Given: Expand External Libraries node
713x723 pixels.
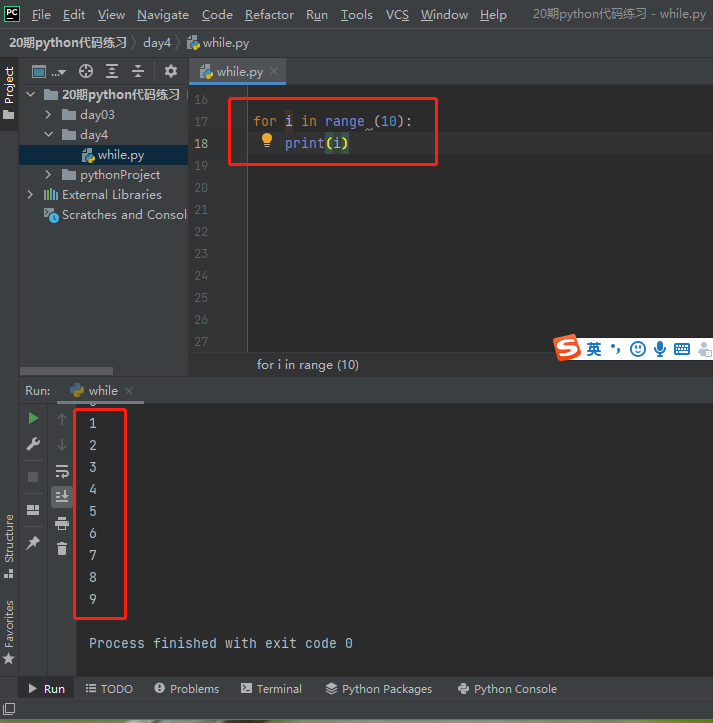Looking at the screenshot, I should pos(30,195).
